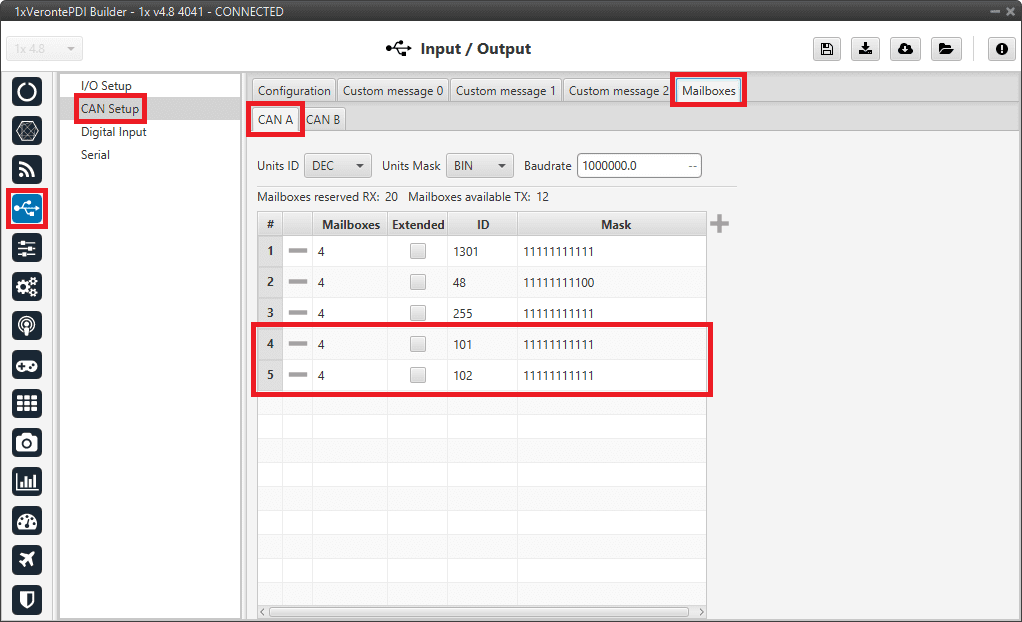Open the Units ID dropdown
The width and height of the screenshot is (1022, 622).
pyautogui.click(x=339, y=165)
